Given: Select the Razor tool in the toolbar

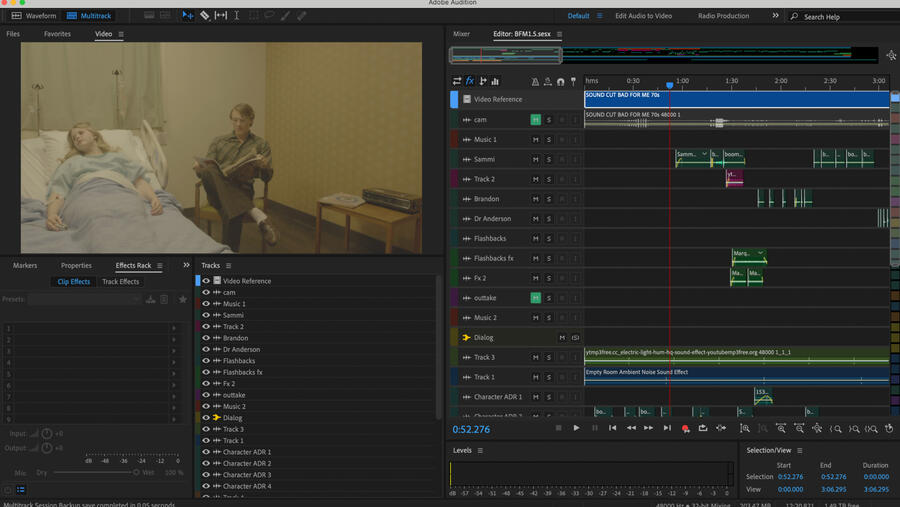Looking at the screenshot, I should tap(204, 16).
